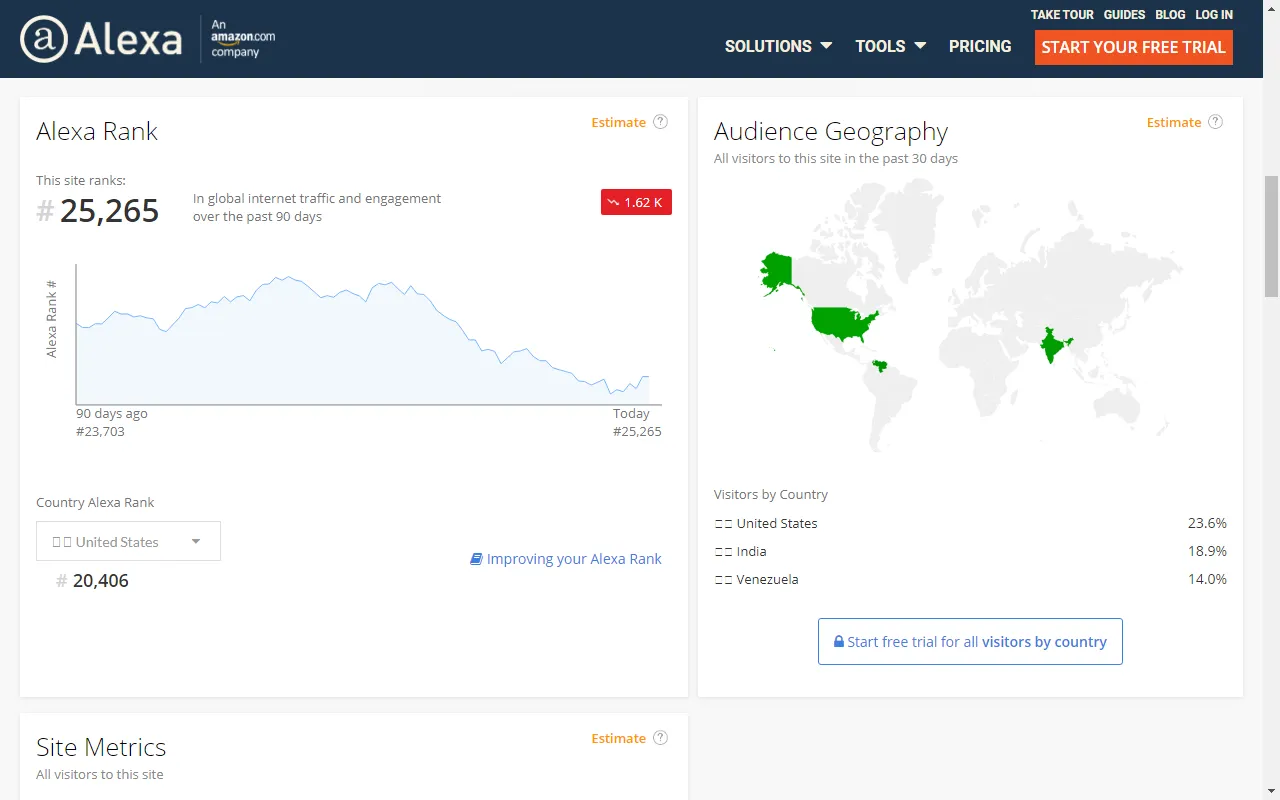The height and width of the screenshot is (800, 1280).
Task: Click Start free trial for all visitors by country
Action: point(970,641)
